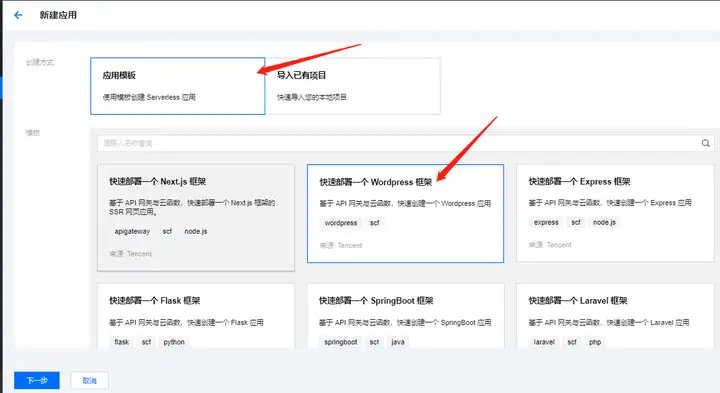This screenshot has width=720, height=393.
Task: Click the 快速导入您的本地项目 subtitle
Action: (312, 97)
